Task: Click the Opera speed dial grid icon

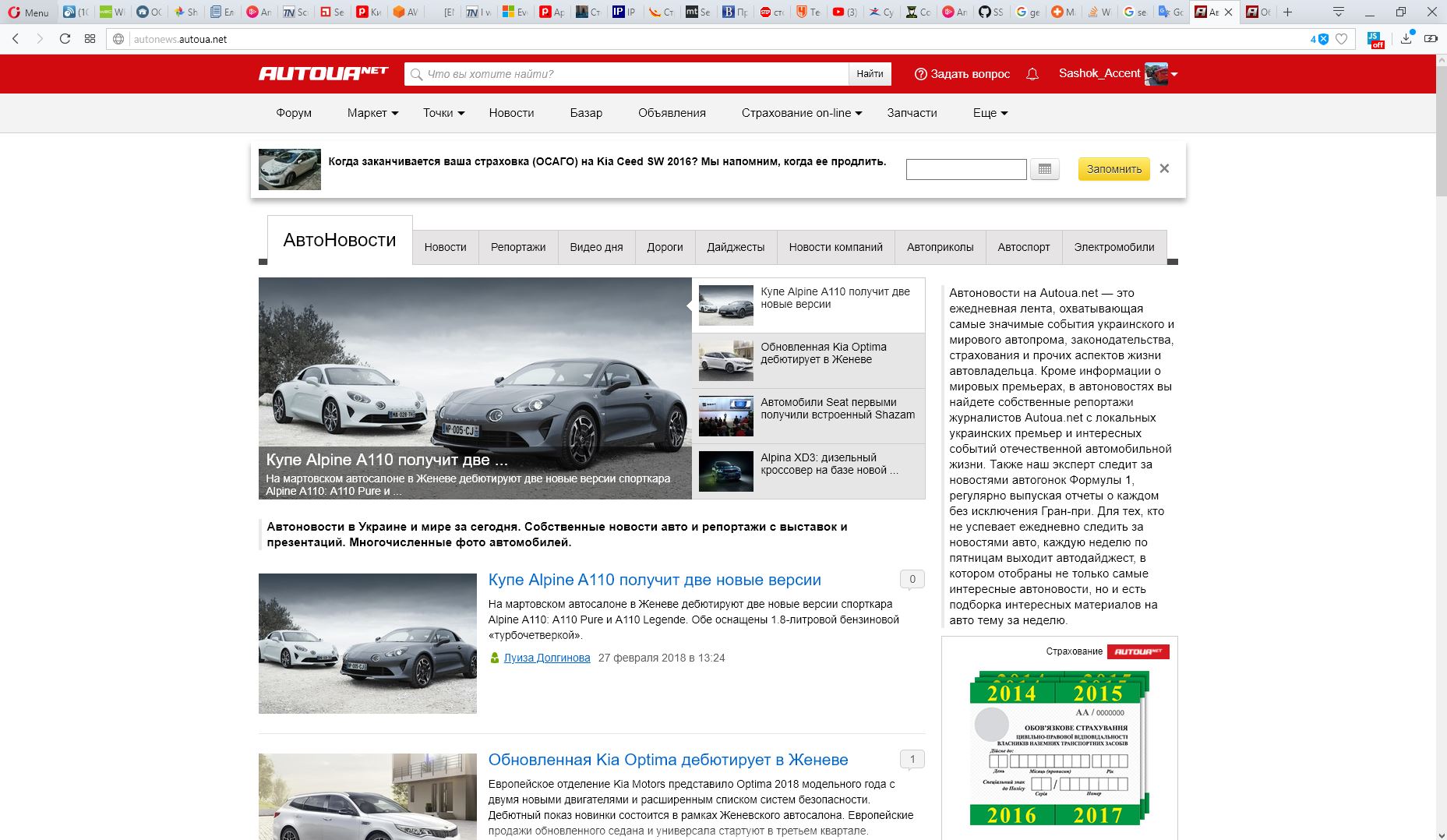Action: (90, 39)
